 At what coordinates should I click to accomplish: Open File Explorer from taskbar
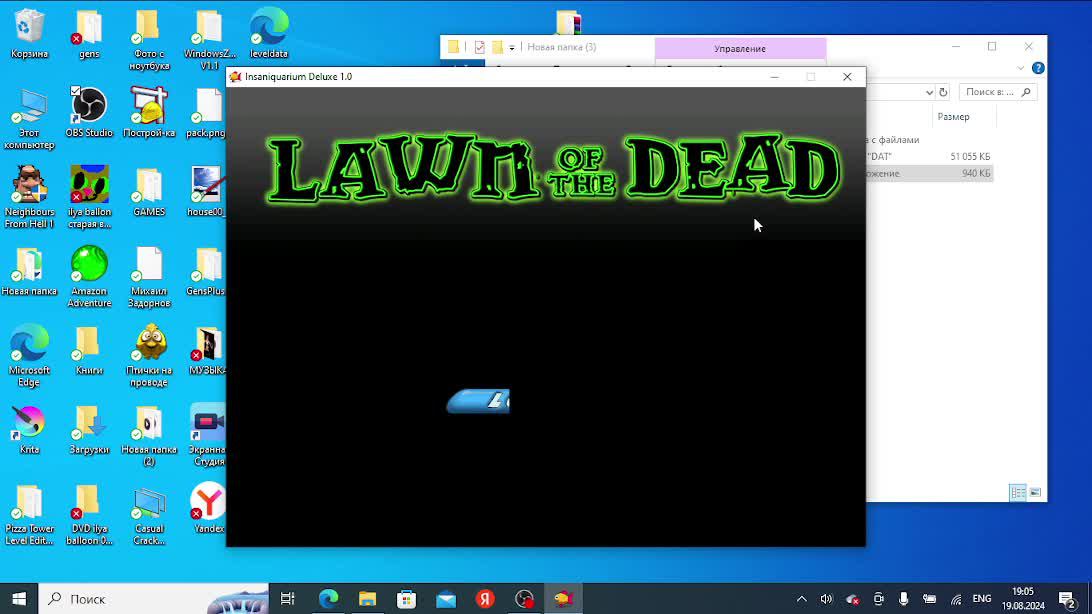367,599
